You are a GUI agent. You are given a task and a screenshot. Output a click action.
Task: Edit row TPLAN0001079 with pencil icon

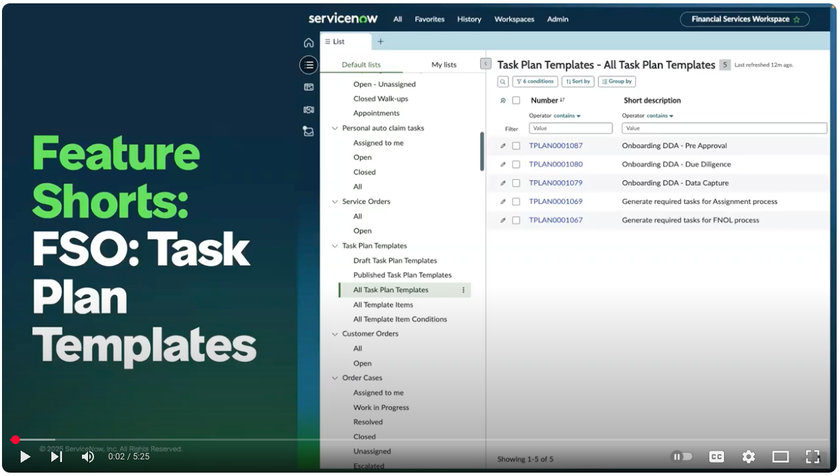(x=502, y=183)
